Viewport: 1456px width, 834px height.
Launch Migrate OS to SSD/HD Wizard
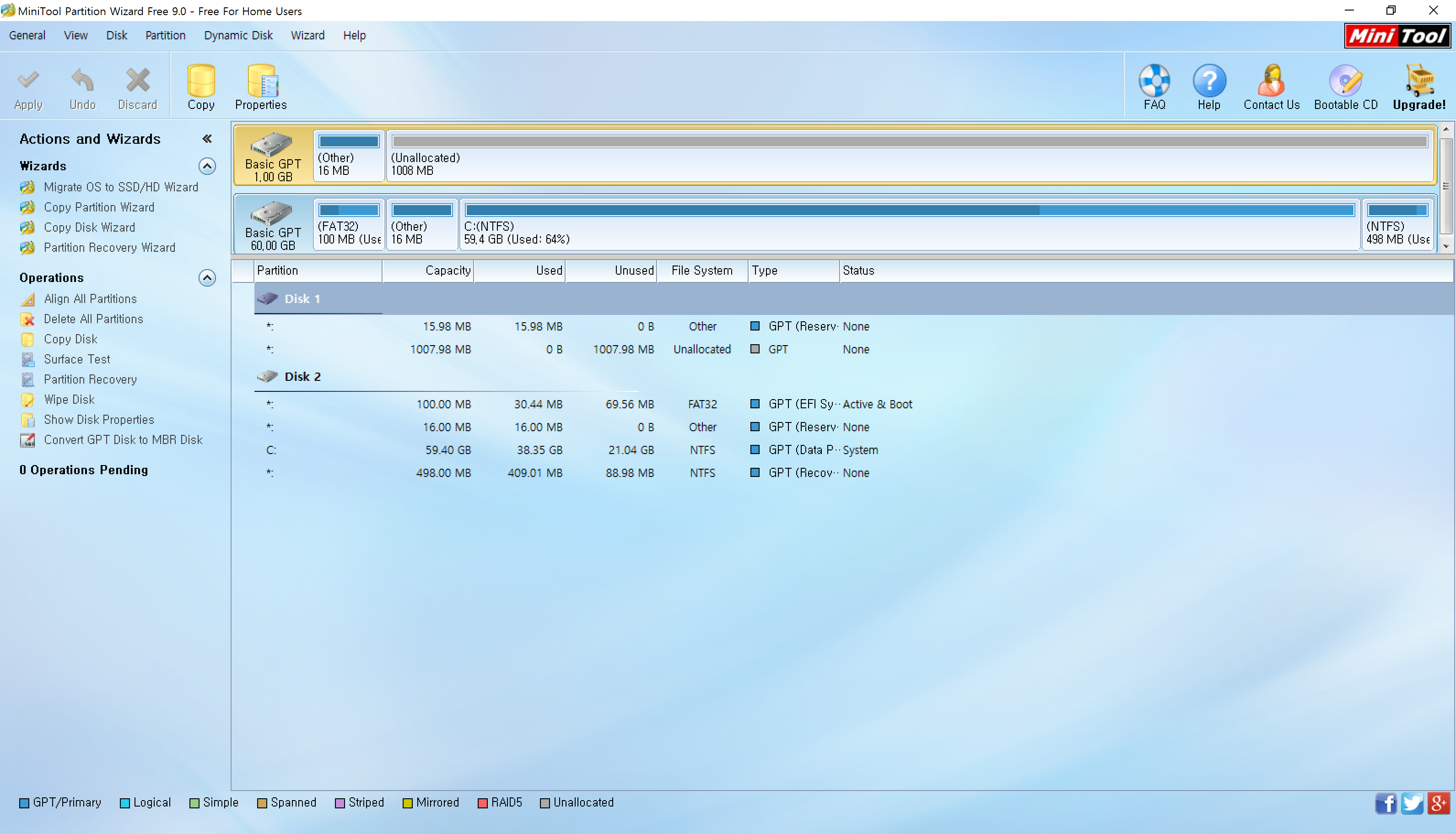[x=121, y=187]
